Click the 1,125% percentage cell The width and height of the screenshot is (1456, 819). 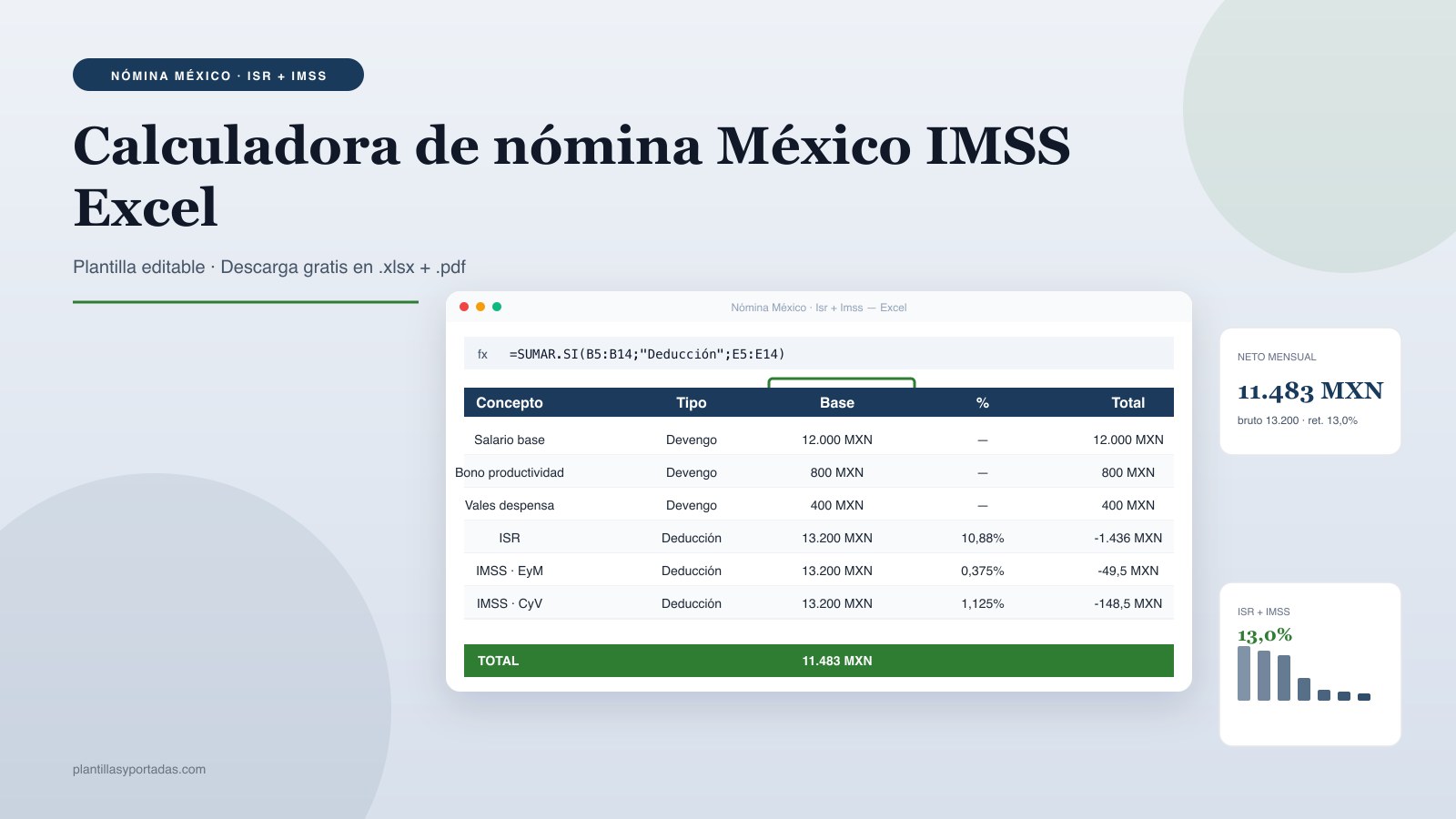983,603
